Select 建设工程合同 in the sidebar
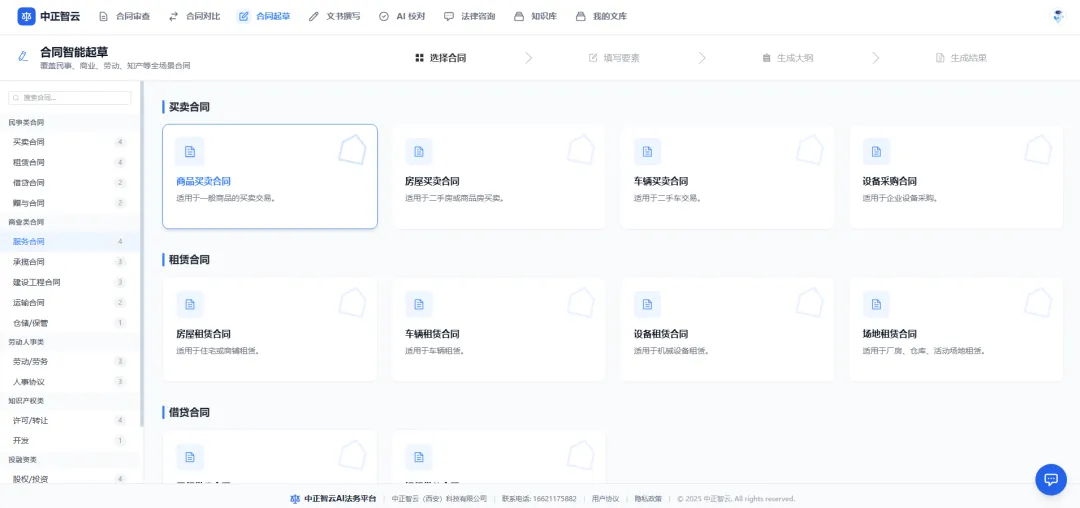The height and width of the screenshot is (508, 1080). [70, 282]
